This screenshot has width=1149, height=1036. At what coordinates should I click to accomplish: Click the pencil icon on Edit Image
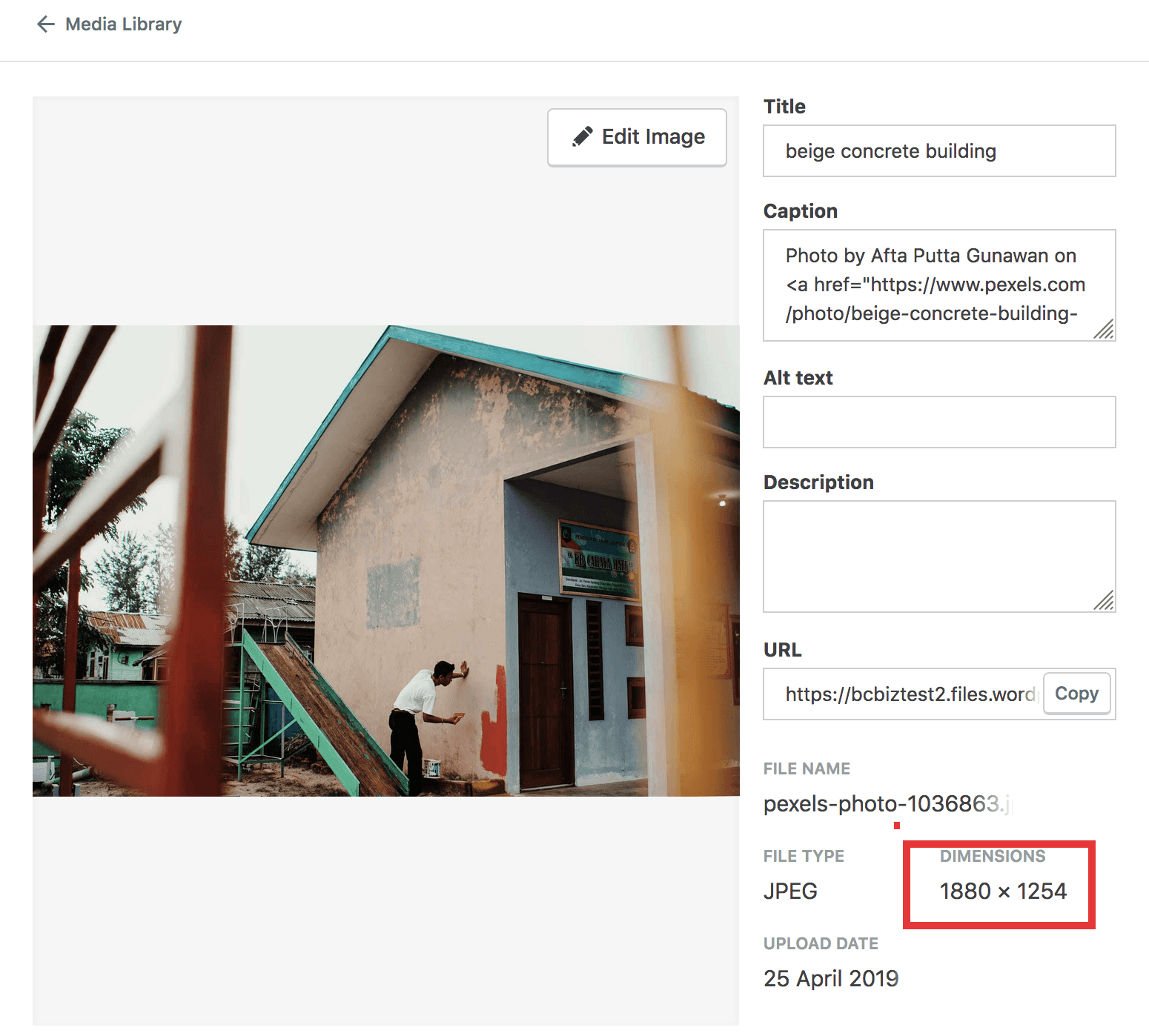[x=583, y=136]
